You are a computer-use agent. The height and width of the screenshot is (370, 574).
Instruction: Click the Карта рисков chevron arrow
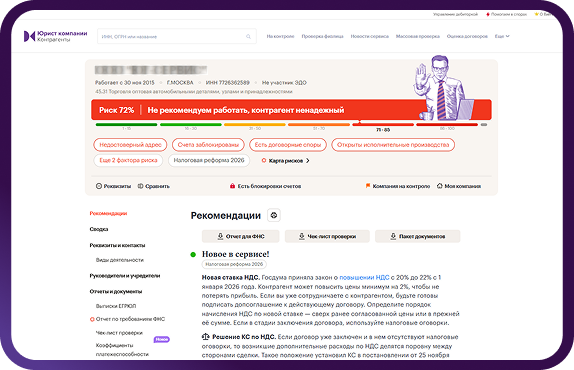(x=308, y=161)
